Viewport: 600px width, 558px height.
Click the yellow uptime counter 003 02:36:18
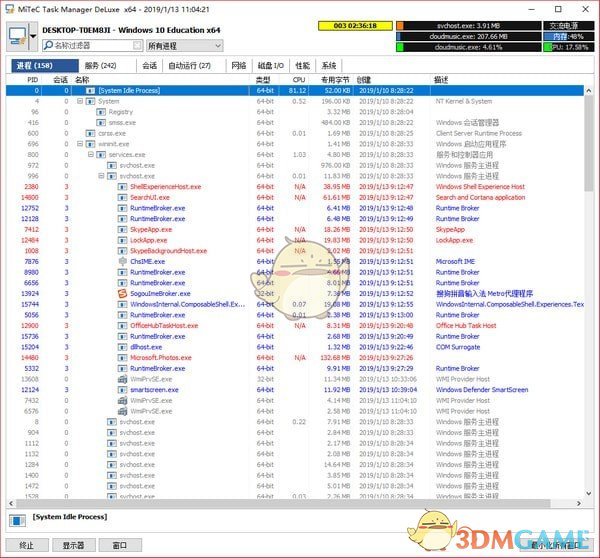click(x=355, y=26)
